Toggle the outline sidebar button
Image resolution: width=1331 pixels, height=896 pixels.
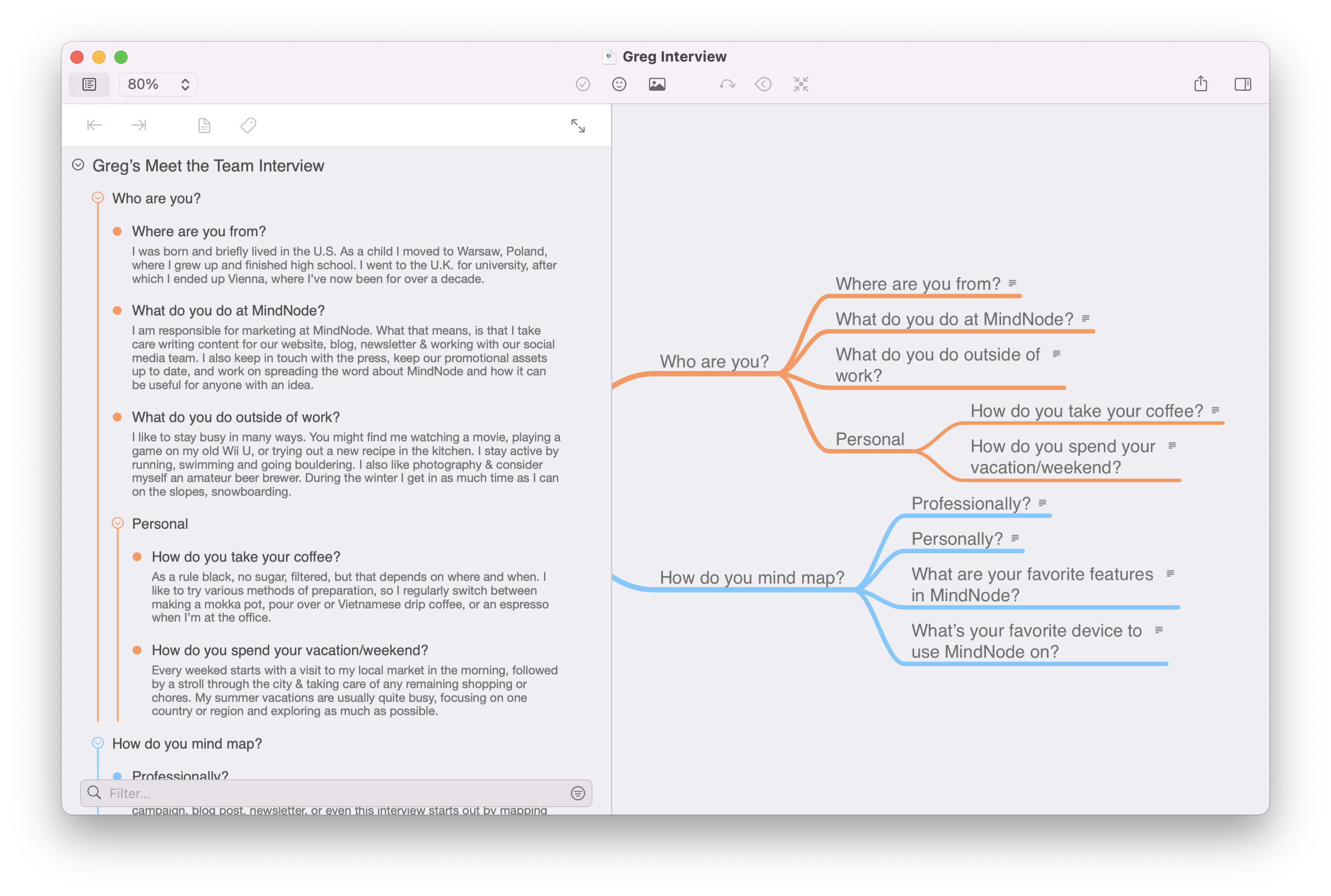(x=89, y=85)
